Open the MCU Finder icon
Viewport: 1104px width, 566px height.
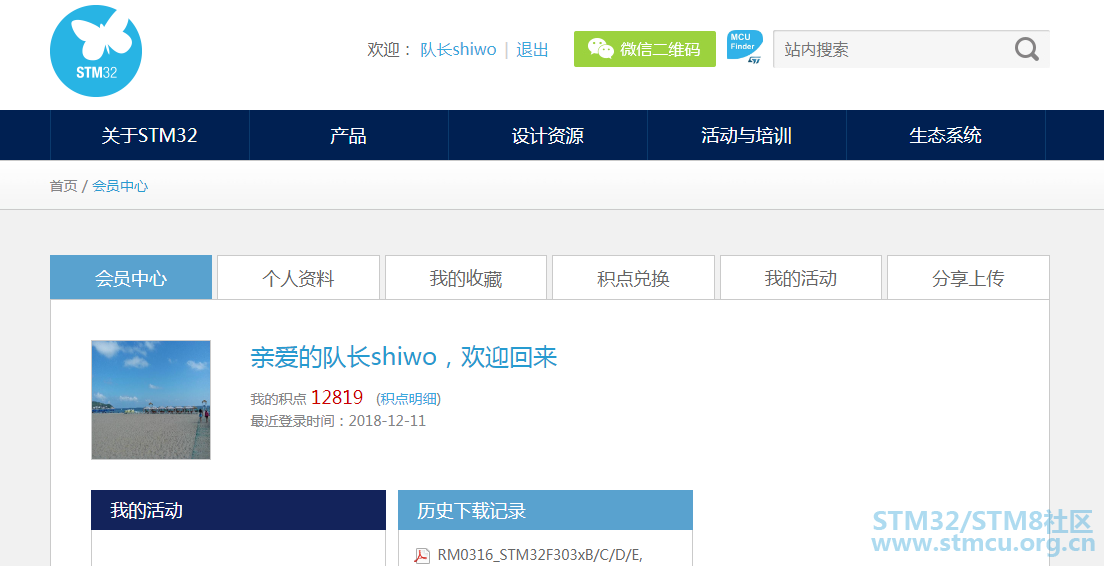744,49
